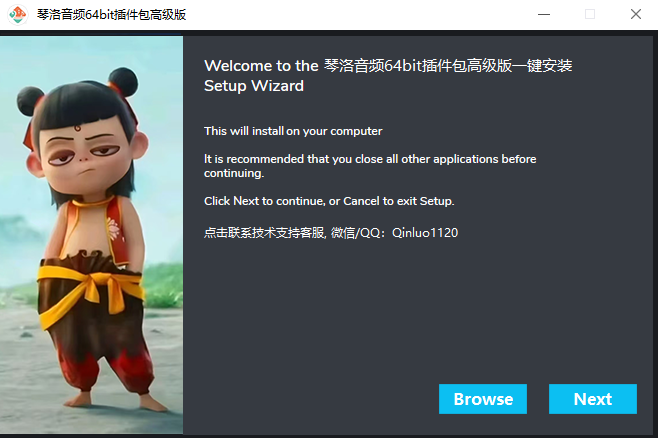The height and width of the screenshot is (438, 658).
Task: Click the greyed-out maximize window button
Action: [x=590, y=14]
